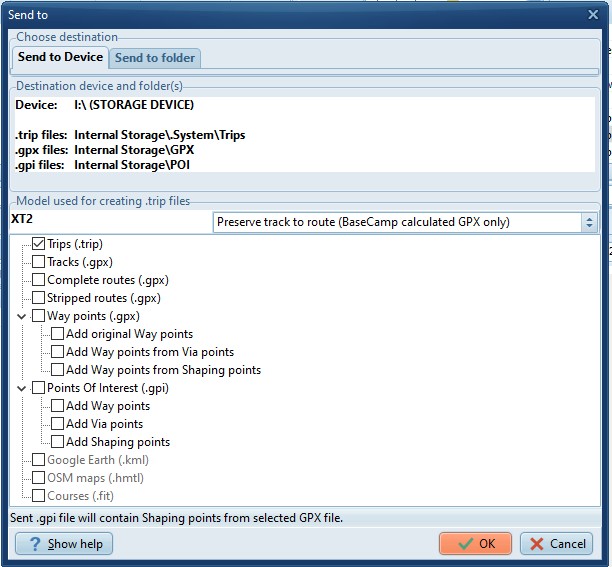Check the Stripped routes (.gpx) box
Screen dimensions: 612x567
click(x=39, y=298)
